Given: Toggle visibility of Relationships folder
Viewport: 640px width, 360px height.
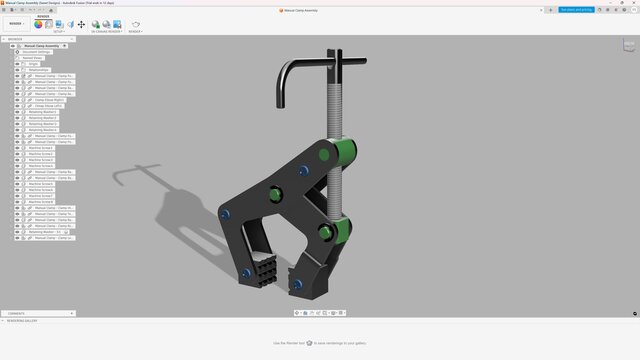Looking at the screenshot, I should pos(18,70).
